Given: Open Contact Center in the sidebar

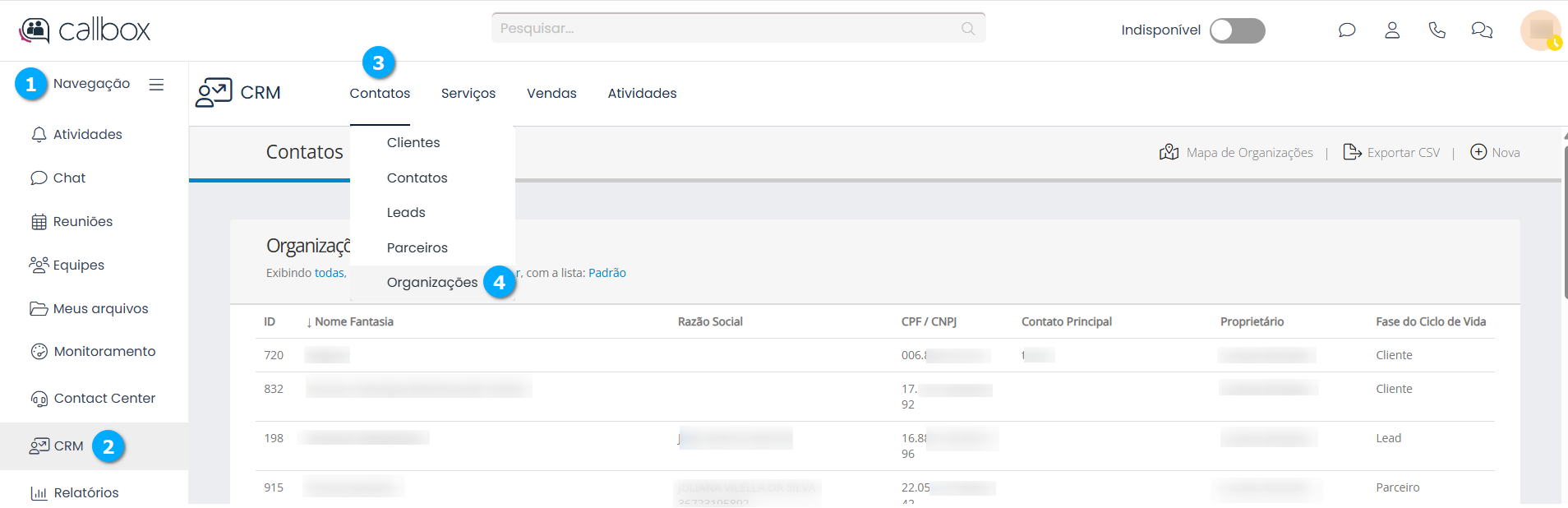Looking at the screenshot, I should point(104,398).
